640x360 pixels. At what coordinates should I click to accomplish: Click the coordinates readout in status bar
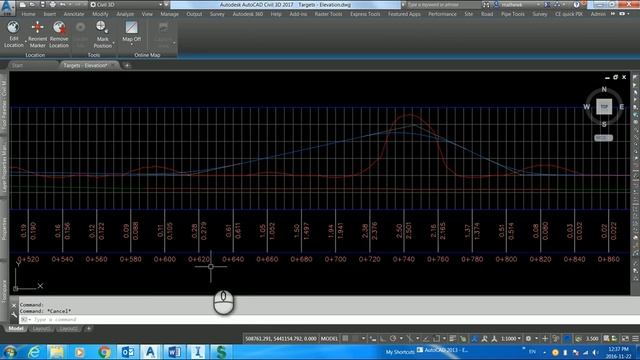(281, 338)
